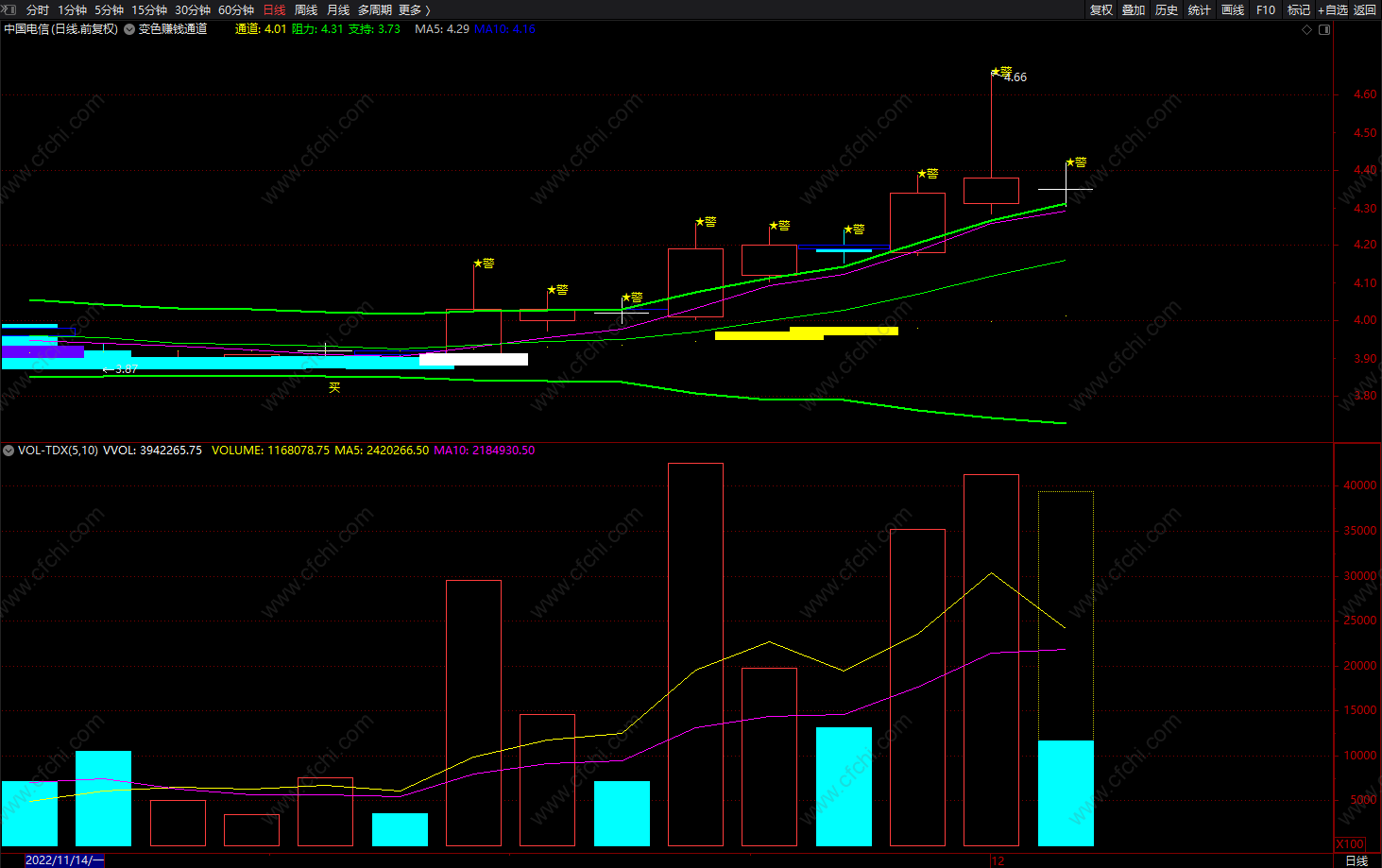The height and width of the screenshot is (868, 1382).
Task: Open the 多周期 multi-period view
Action: [x=375, y=9]
